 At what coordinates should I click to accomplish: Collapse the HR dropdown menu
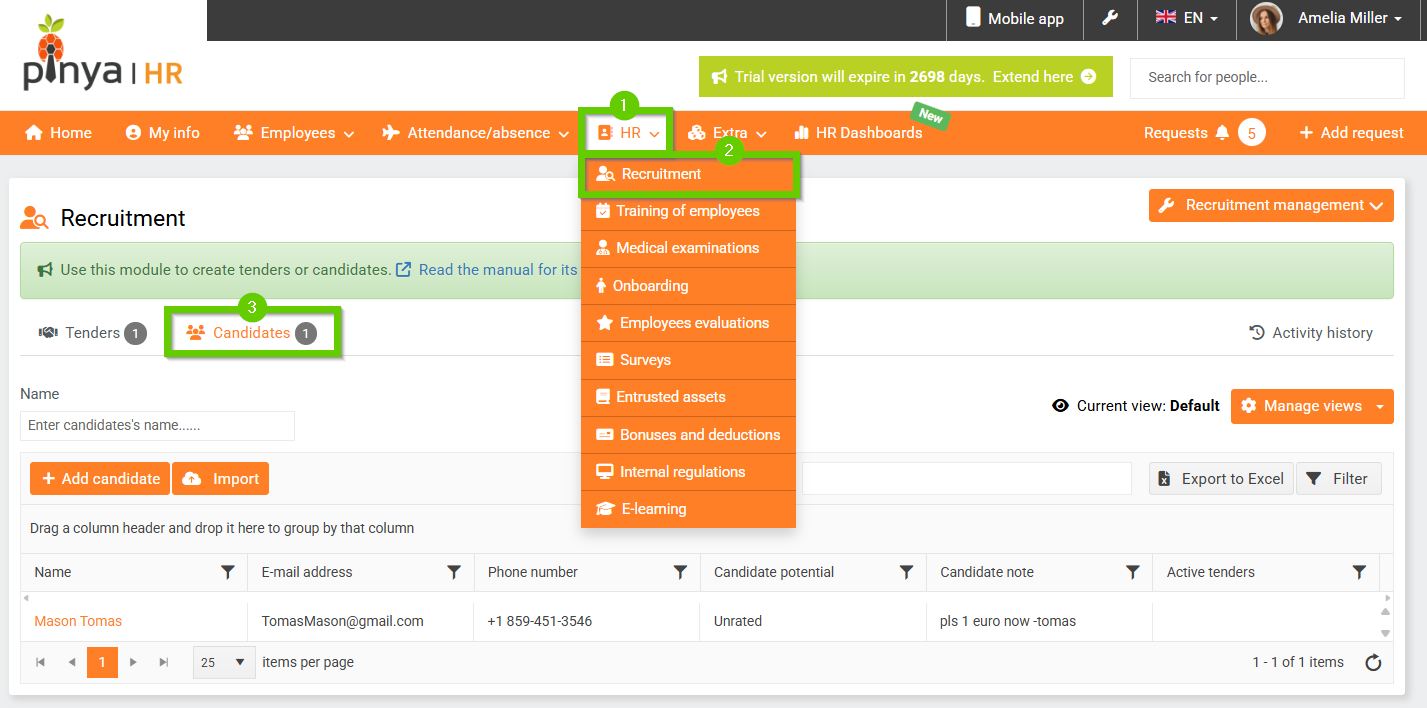pyautogui.click(x=628, y=133)
